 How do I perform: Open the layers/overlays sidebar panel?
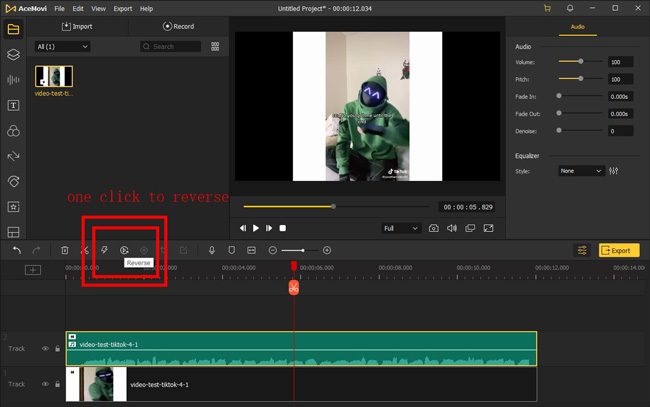(13, 54)
